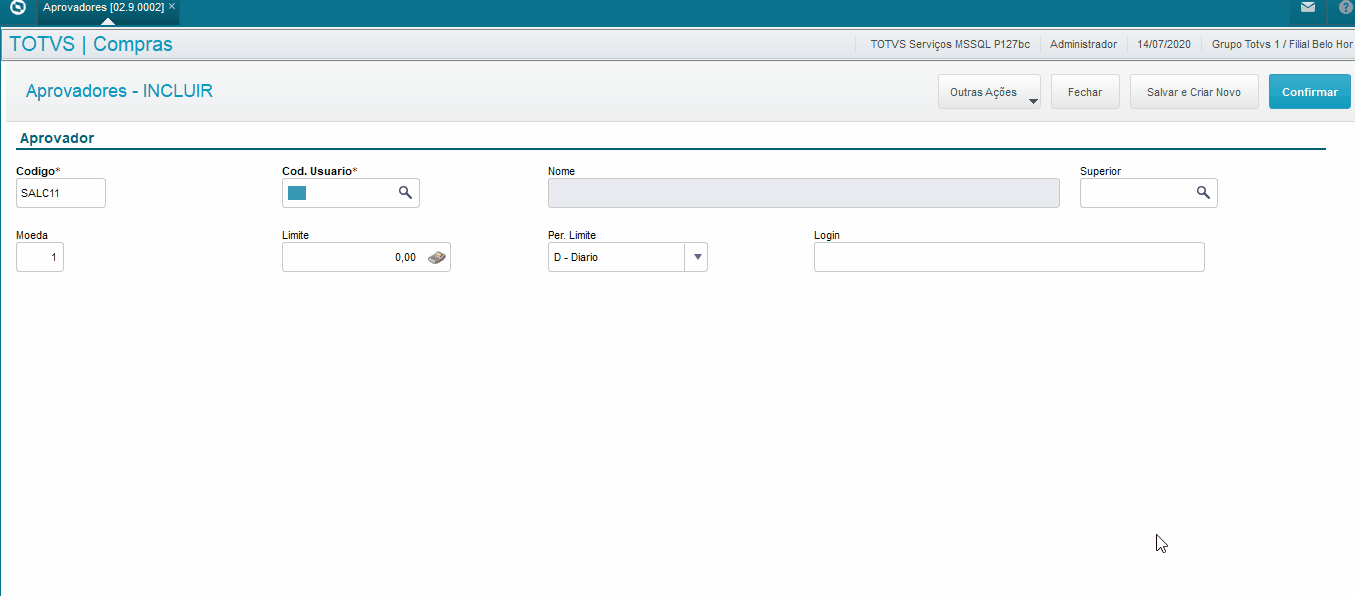The width and height of the screenshot is (1355, 596).
Task: Click the Aprovadores - INCLUIR heading
Action: coord(119,91)
